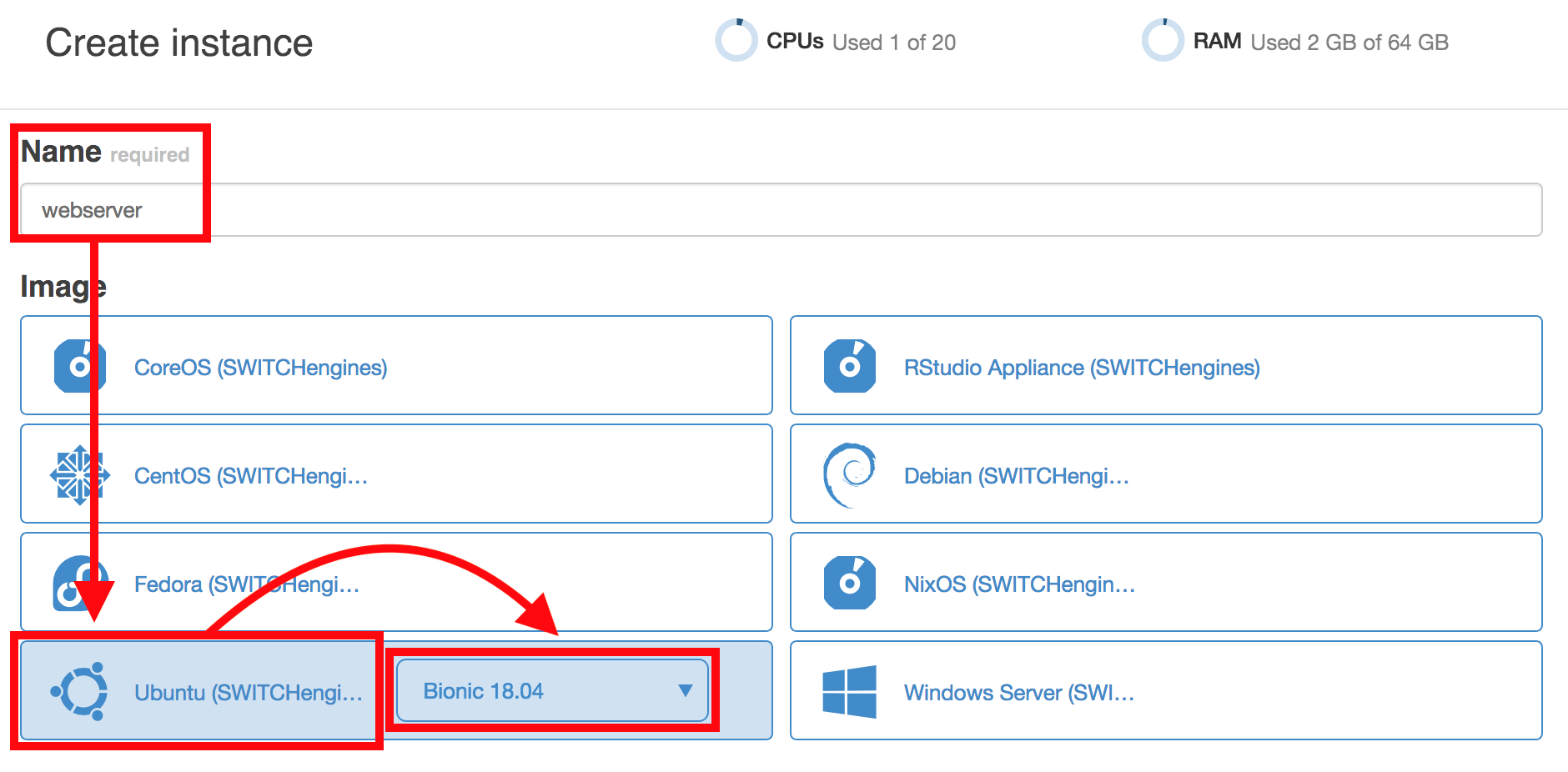Click the 'Name' field label
Screen dimensions: 1568x772
point(61,152)
